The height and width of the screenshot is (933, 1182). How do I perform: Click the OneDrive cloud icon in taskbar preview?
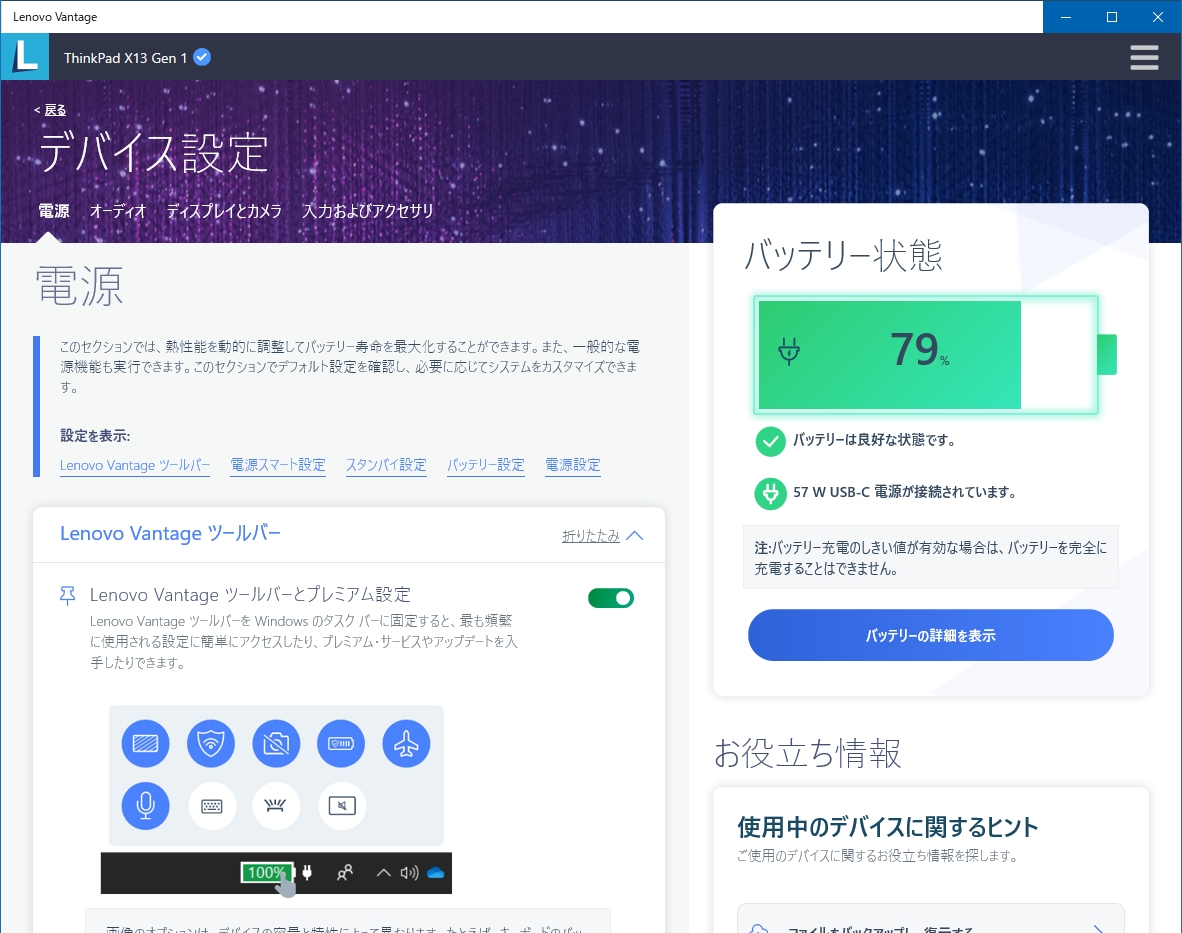click(436, 873)
